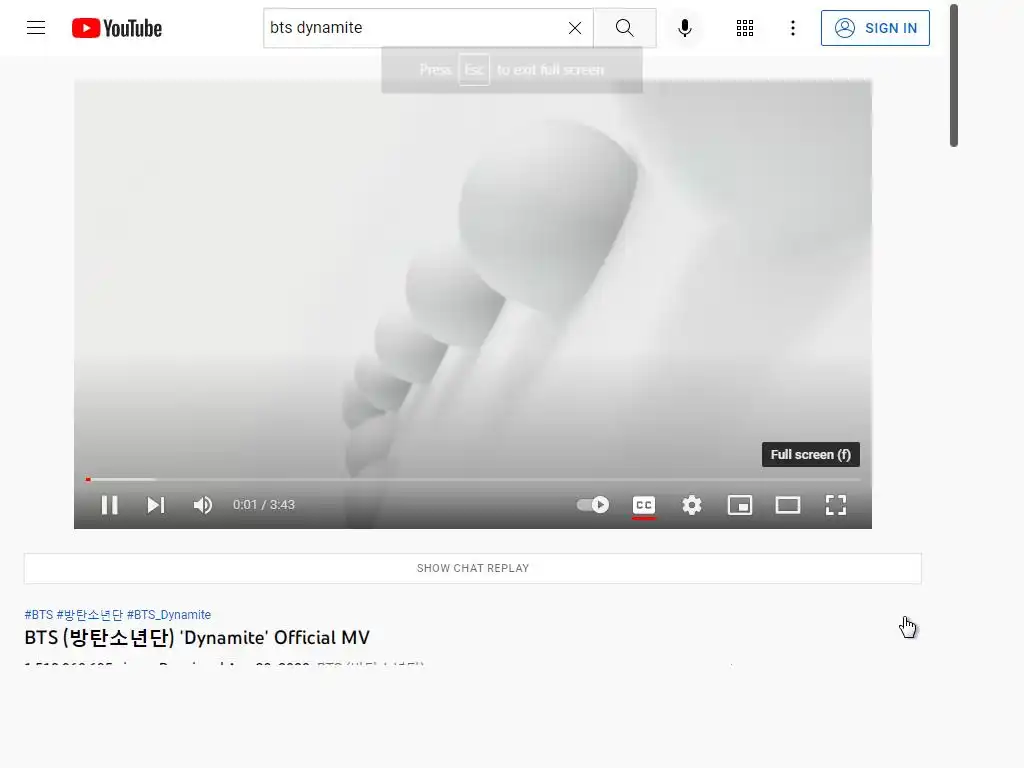The height and width of the screenshot is (768, 1024).
Task: Mute the video volume
Action: point(202,505)
